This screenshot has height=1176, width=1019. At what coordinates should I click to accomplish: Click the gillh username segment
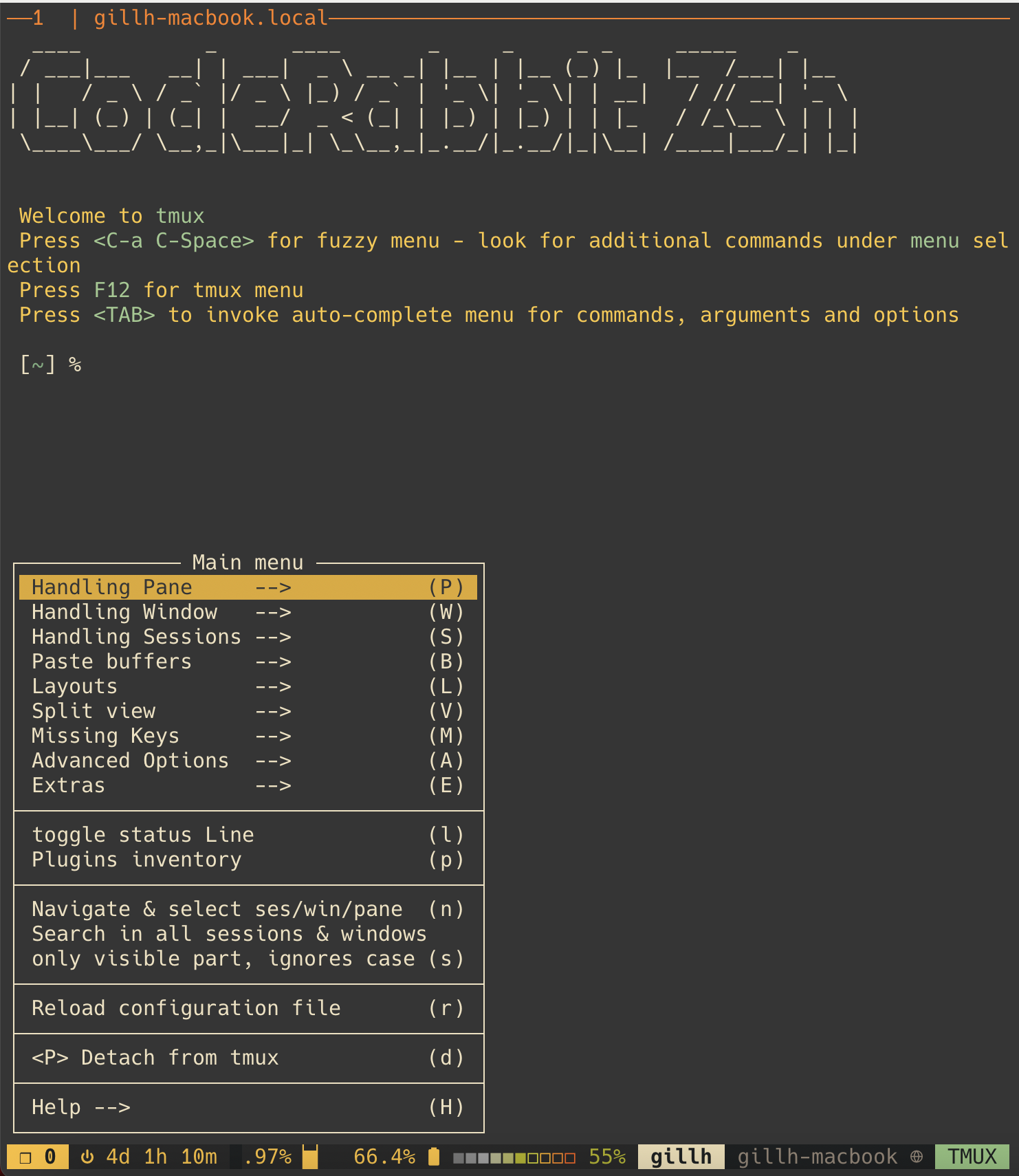tap(681, 1157)
